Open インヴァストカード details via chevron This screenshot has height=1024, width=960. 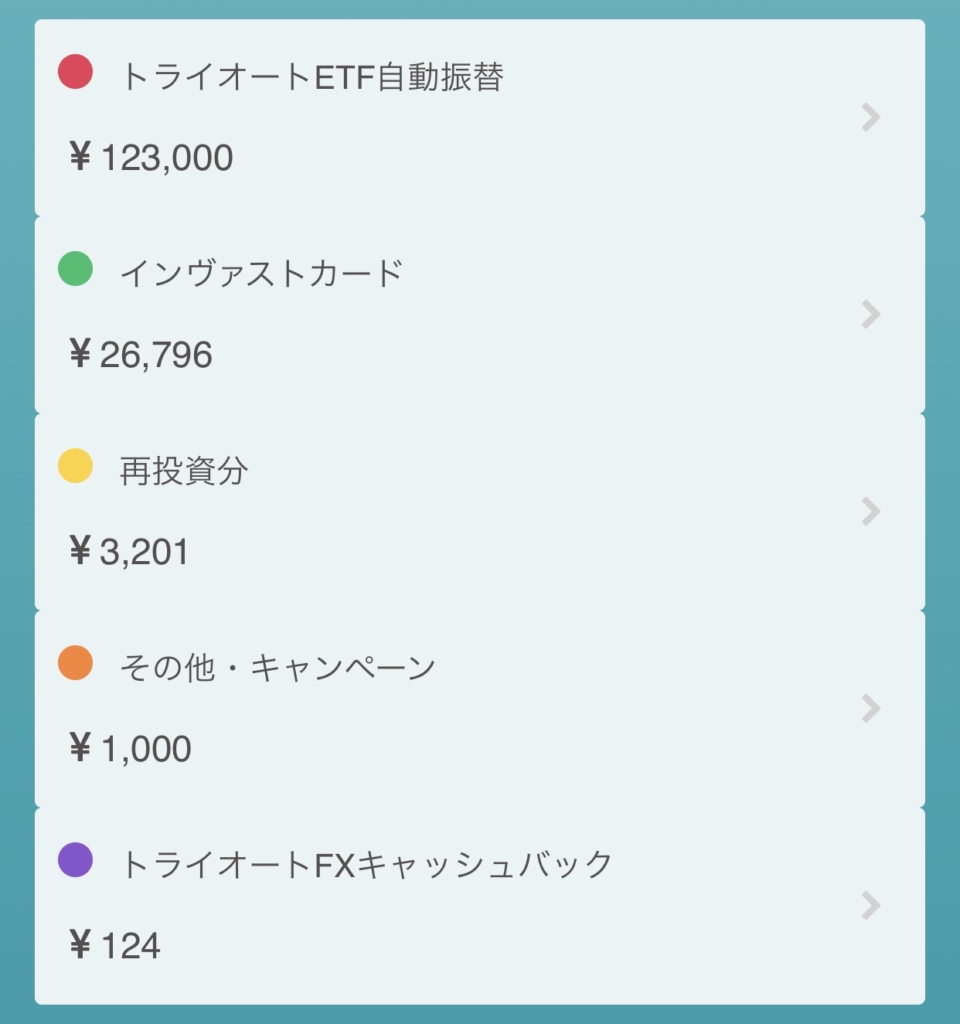[871, 314]
